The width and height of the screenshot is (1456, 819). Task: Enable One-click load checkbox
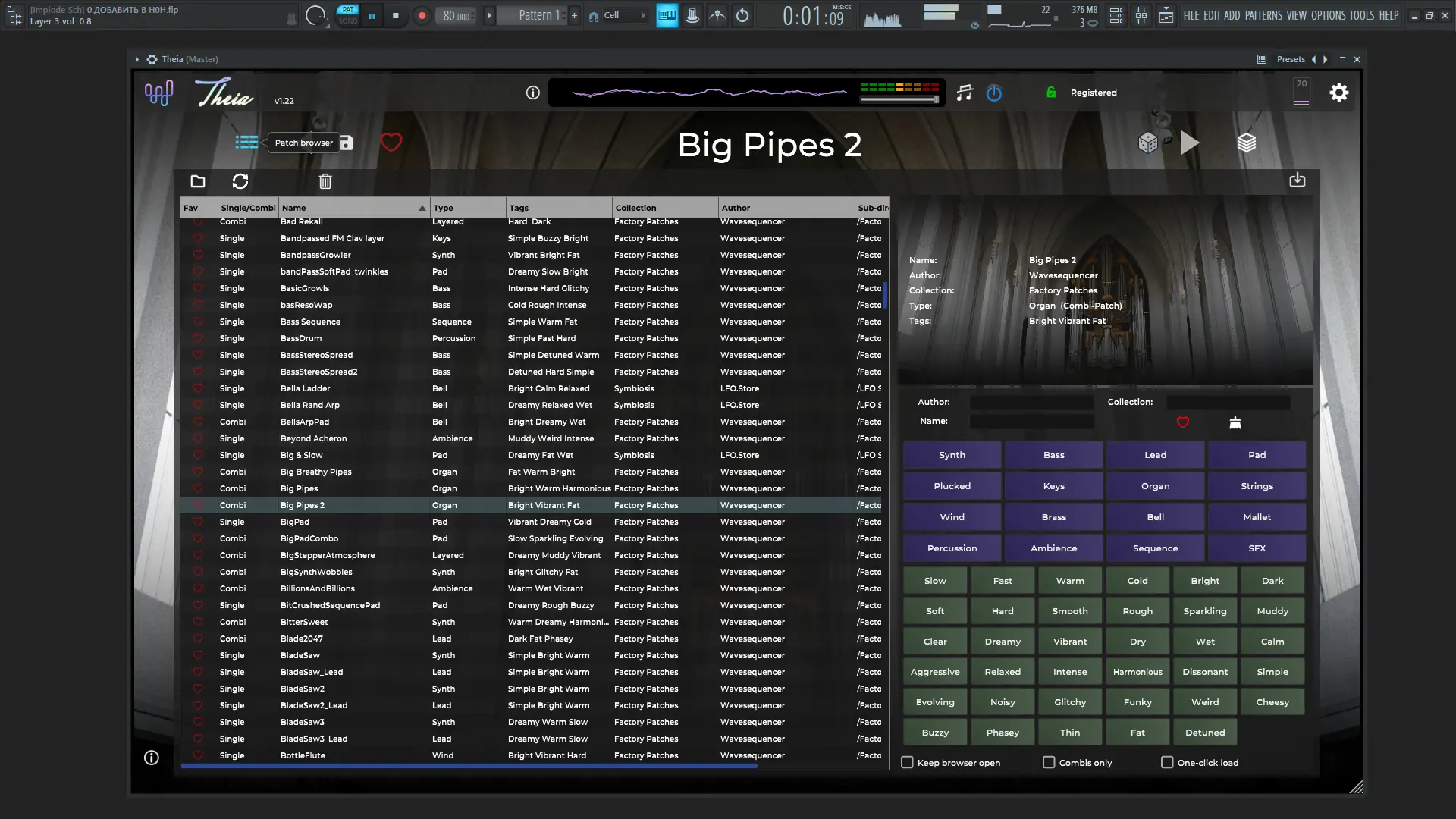tap(1167, 762)
